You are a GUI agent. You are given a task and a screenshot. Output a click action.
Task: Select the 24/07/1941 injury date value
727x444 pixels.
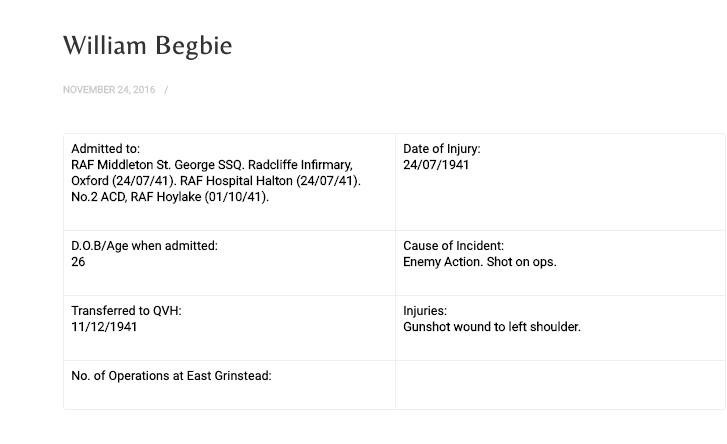tap(436, 165)
